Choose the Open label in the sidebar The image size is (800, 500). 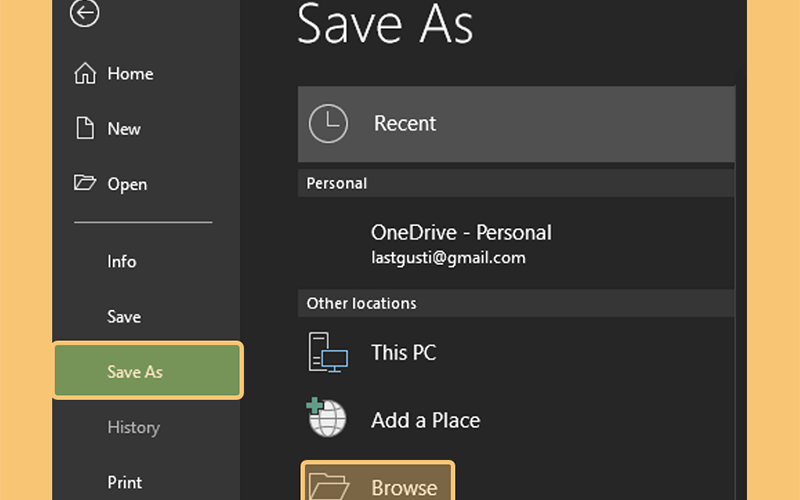coord(127,184)
